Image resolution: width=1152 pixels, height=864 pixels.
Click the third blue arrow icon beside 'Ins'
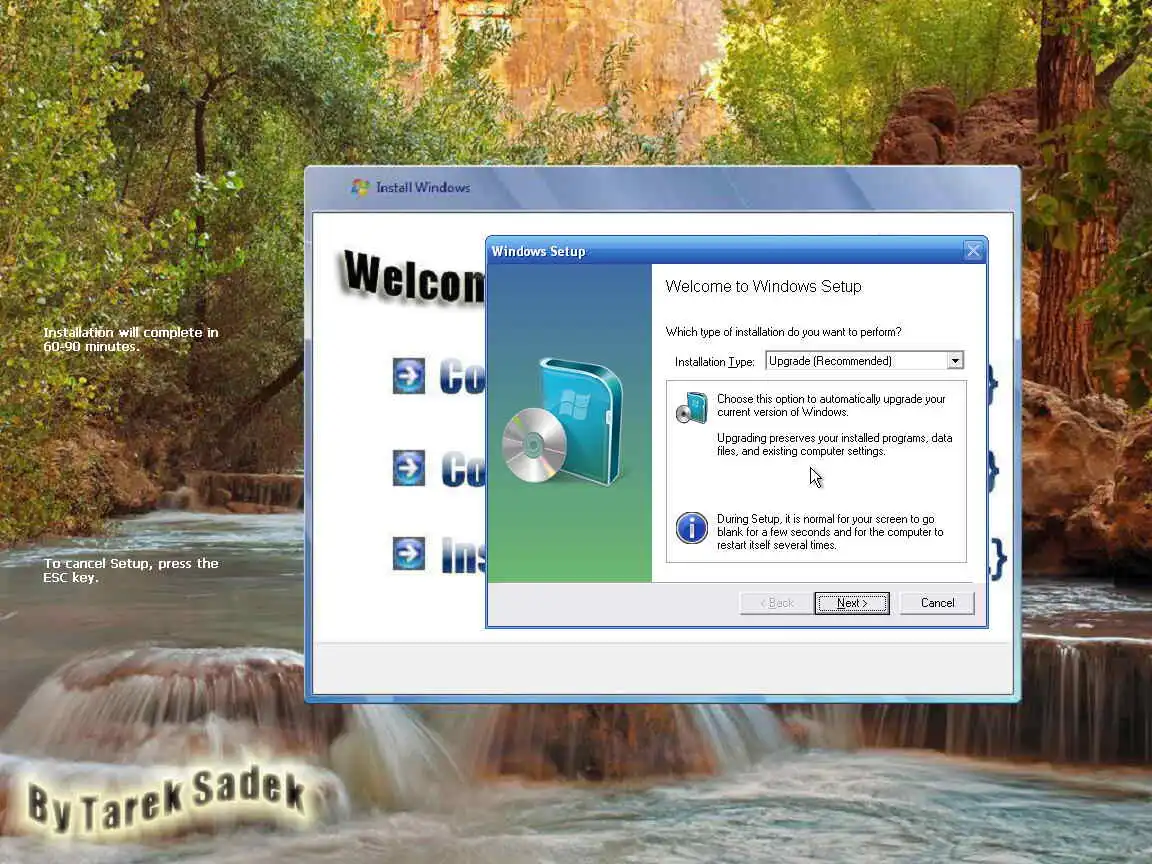408,553
